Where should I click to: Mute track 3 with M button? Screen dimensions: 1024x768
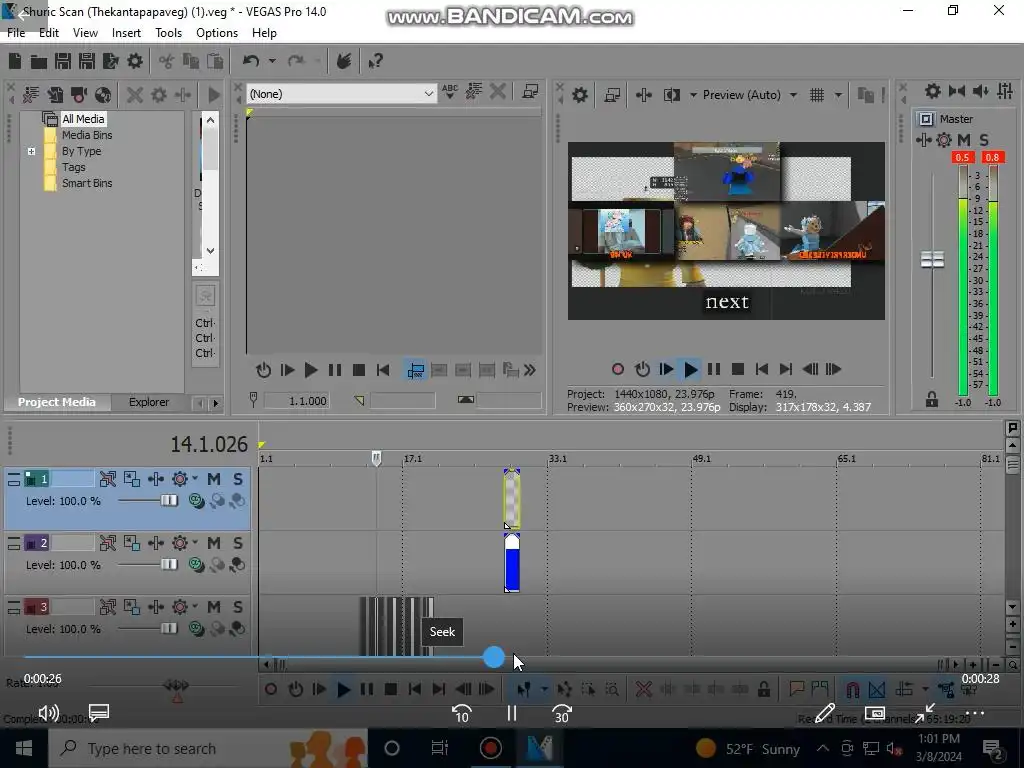(214, 607)
